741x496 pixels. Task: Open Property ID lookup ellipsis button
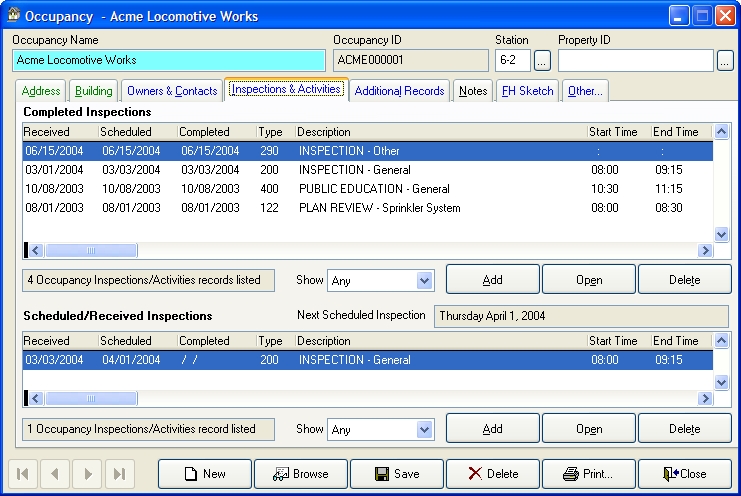pyautogui.click(x=725, y=61)
